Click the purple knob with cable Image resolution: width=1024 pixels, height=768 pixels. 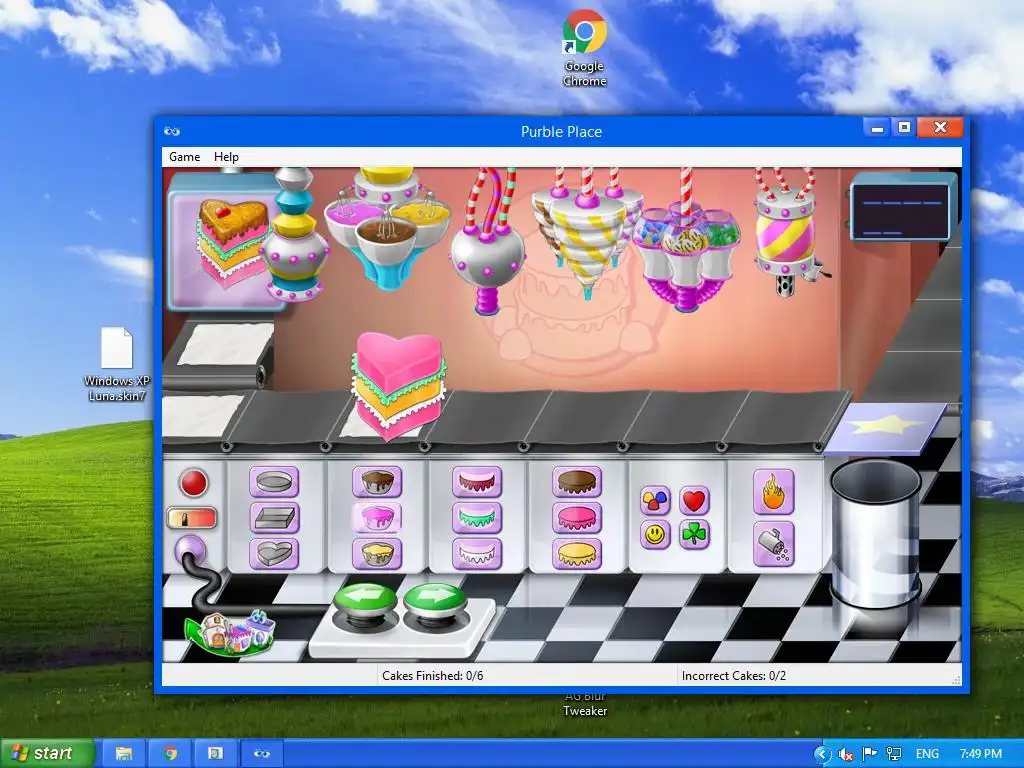click(x=191, y=551)
